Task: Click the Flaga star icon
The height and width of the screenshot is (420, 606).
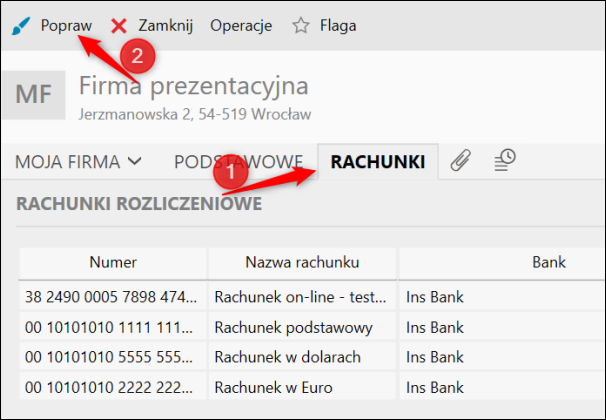Action: click(301, 26)
